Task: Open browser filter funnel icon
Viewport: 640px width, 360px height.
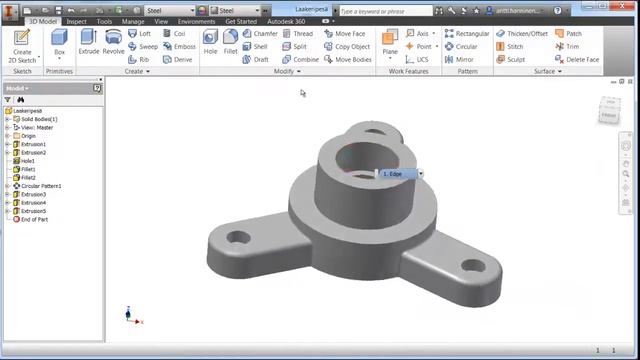Action: pyautogui.click(x=8, y=100)
